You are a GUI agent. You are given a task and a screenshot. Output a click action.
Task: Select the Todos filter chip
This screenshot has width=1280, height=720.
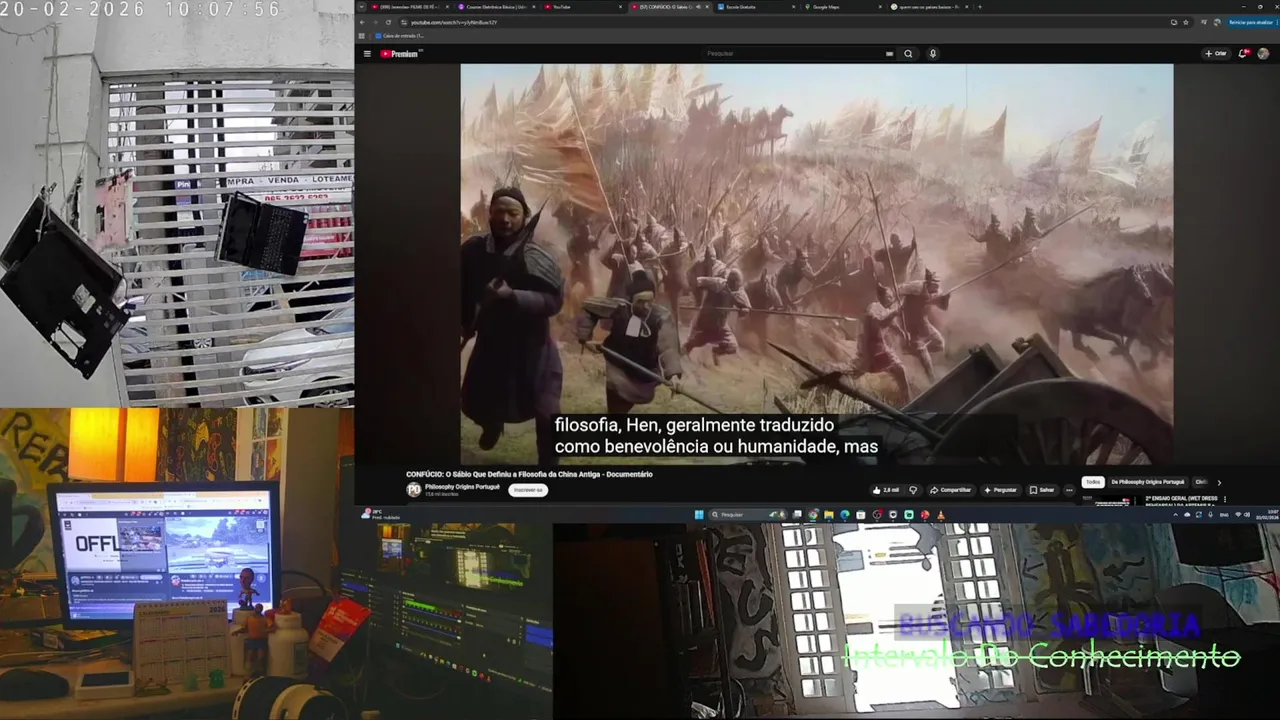point(1093,482)
